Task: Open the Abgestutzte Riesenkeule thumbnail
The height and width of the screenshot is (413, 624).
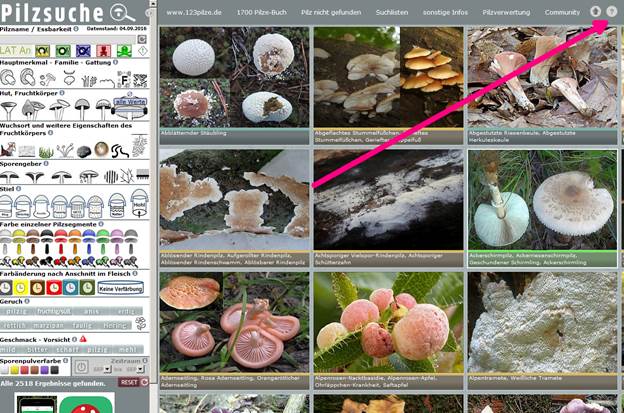Action: (x=543, y=77)
